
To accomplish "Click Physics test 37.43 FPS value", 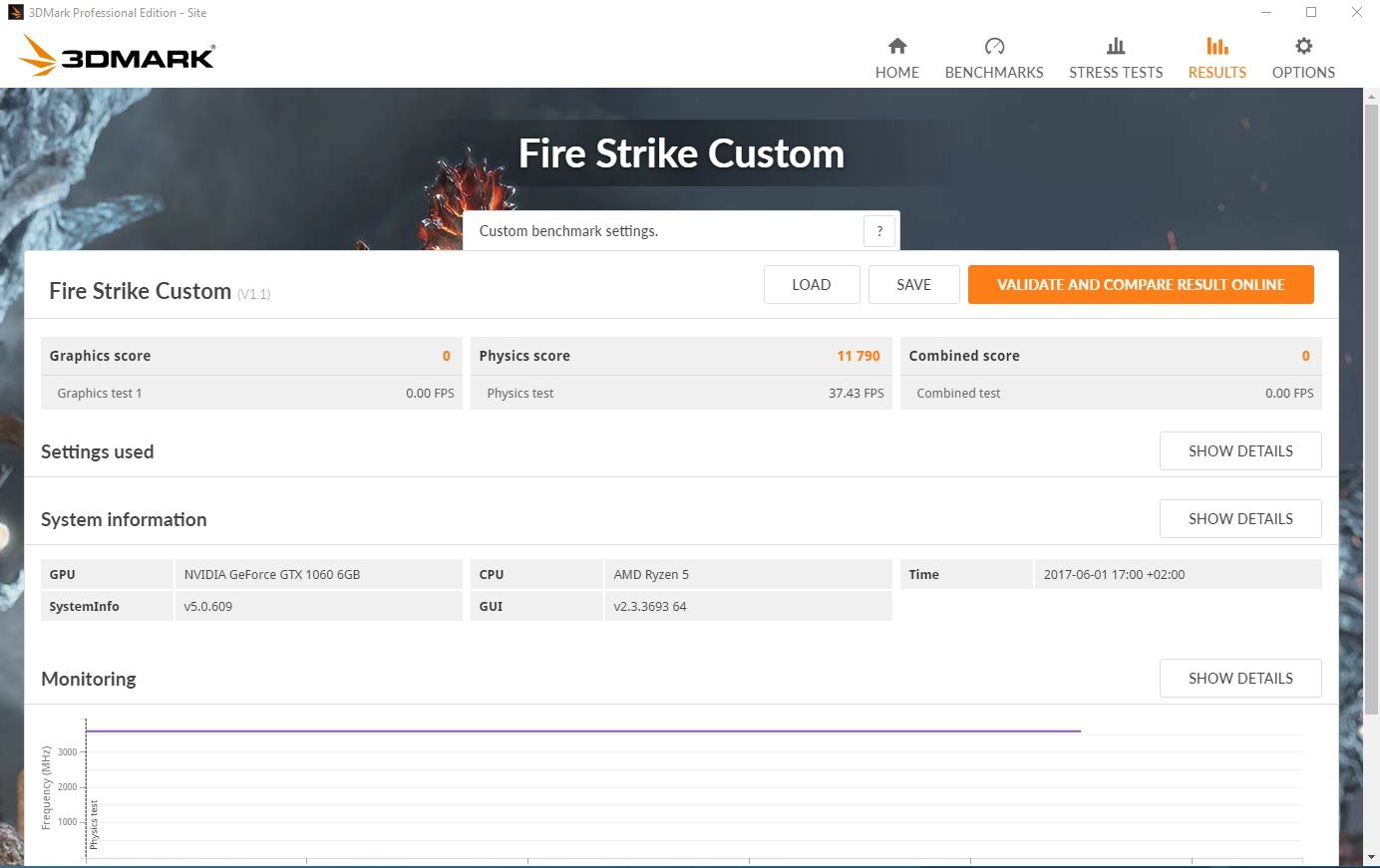I will (857, 394).
